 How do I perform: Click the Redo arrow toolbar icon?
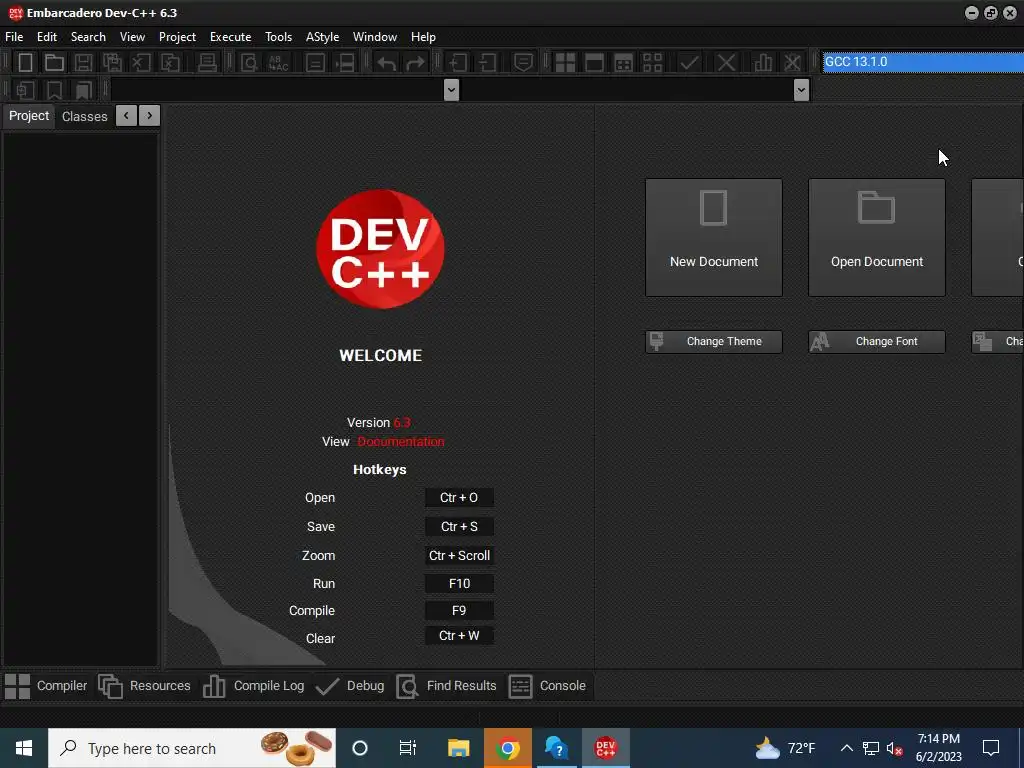coord(415,63)
